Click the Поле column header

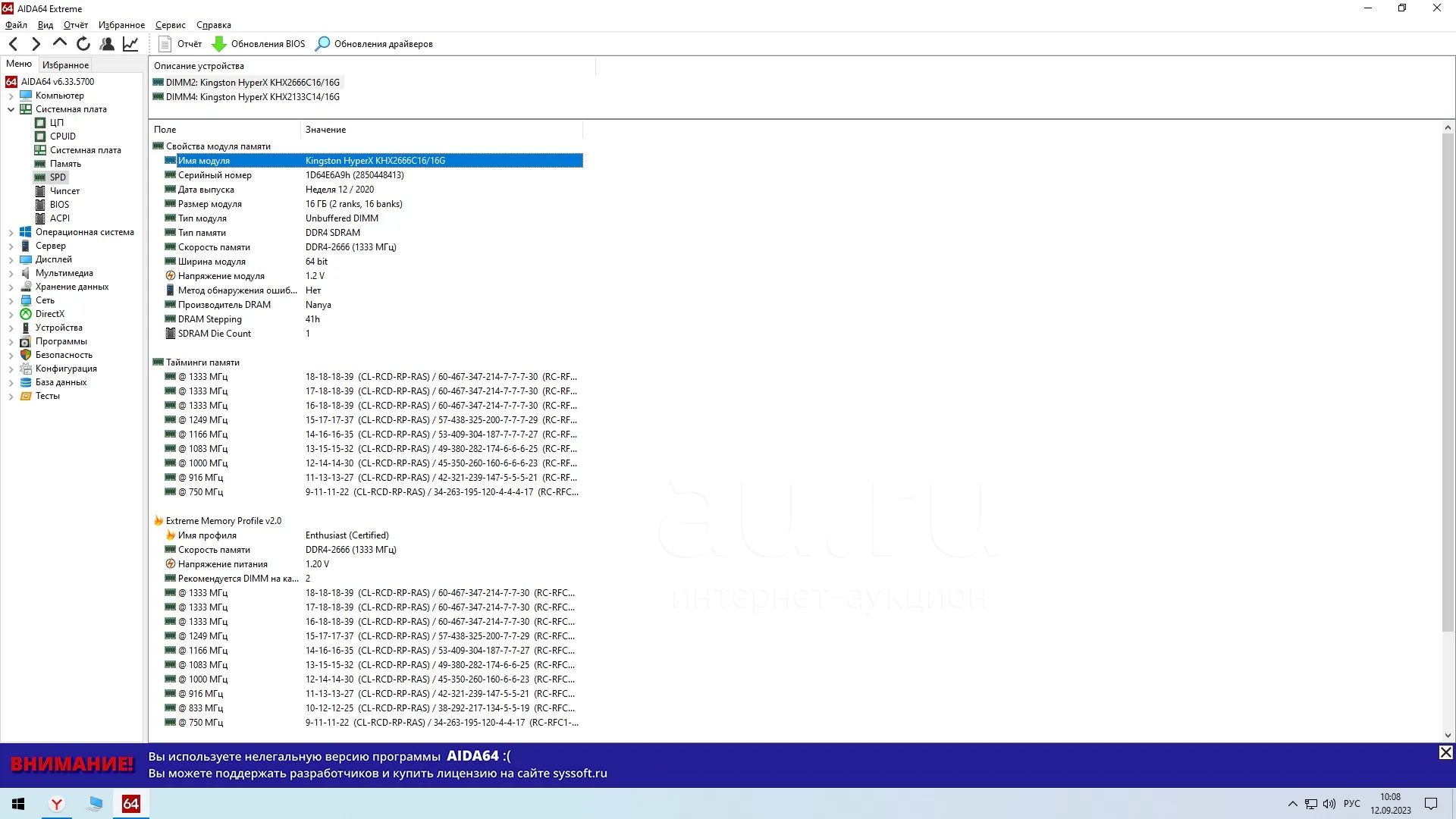[225, 130]
